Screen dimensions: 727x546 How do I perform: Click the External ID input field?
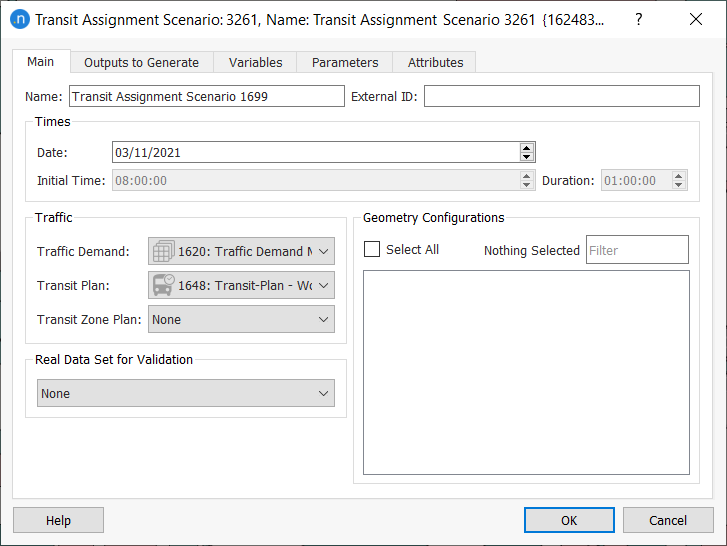561,96
